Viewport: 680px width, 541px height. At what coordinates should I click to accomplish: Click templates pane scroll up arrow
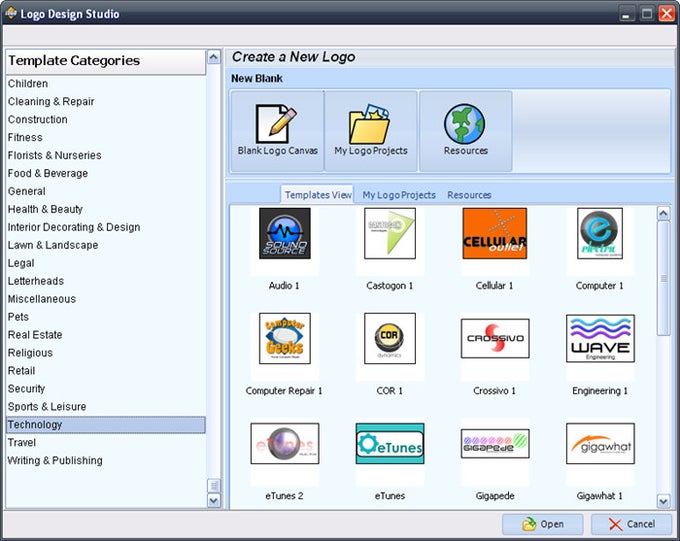[664, 213]
